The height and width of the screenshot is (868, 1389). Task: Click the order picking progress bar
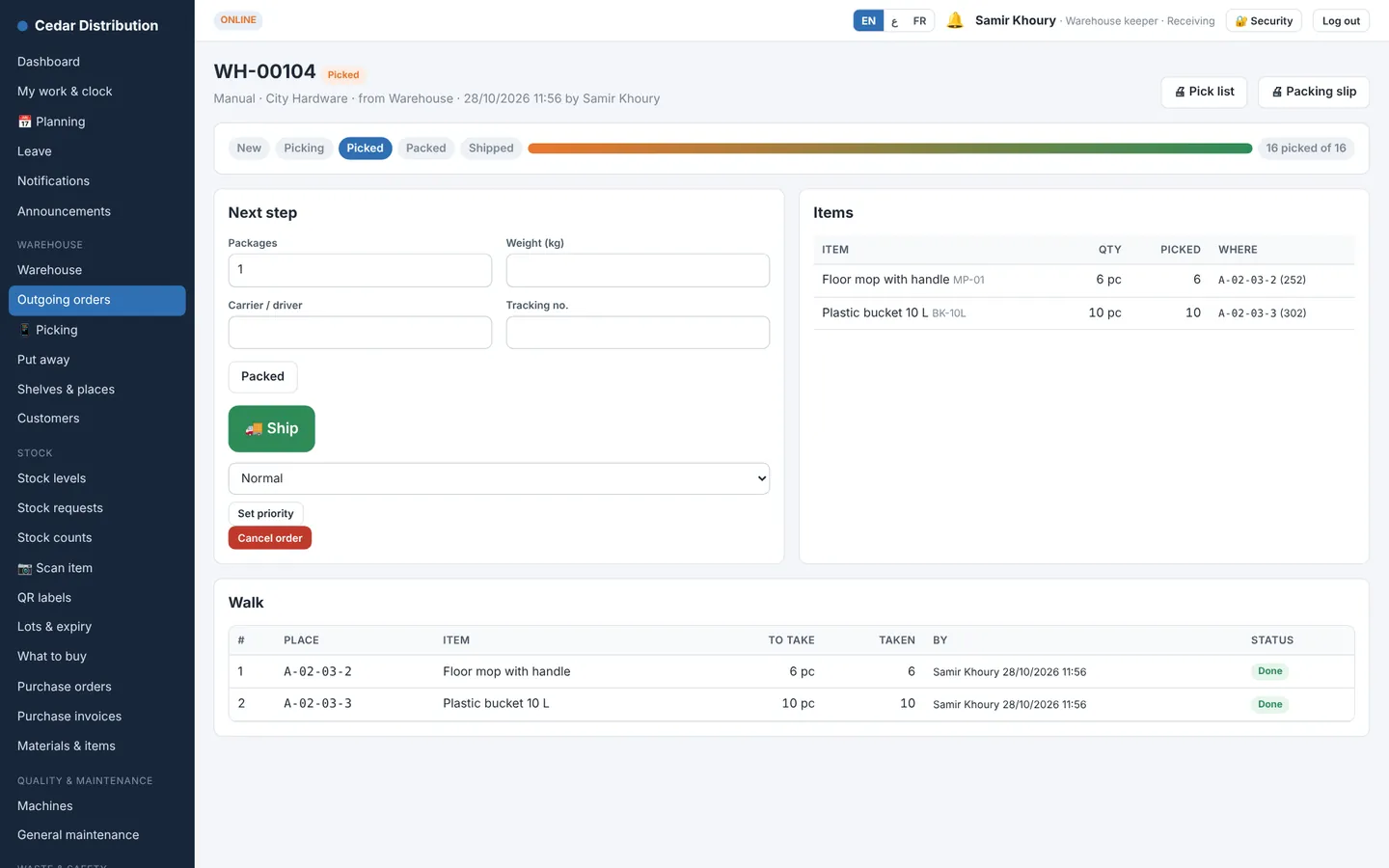(889, 149)
